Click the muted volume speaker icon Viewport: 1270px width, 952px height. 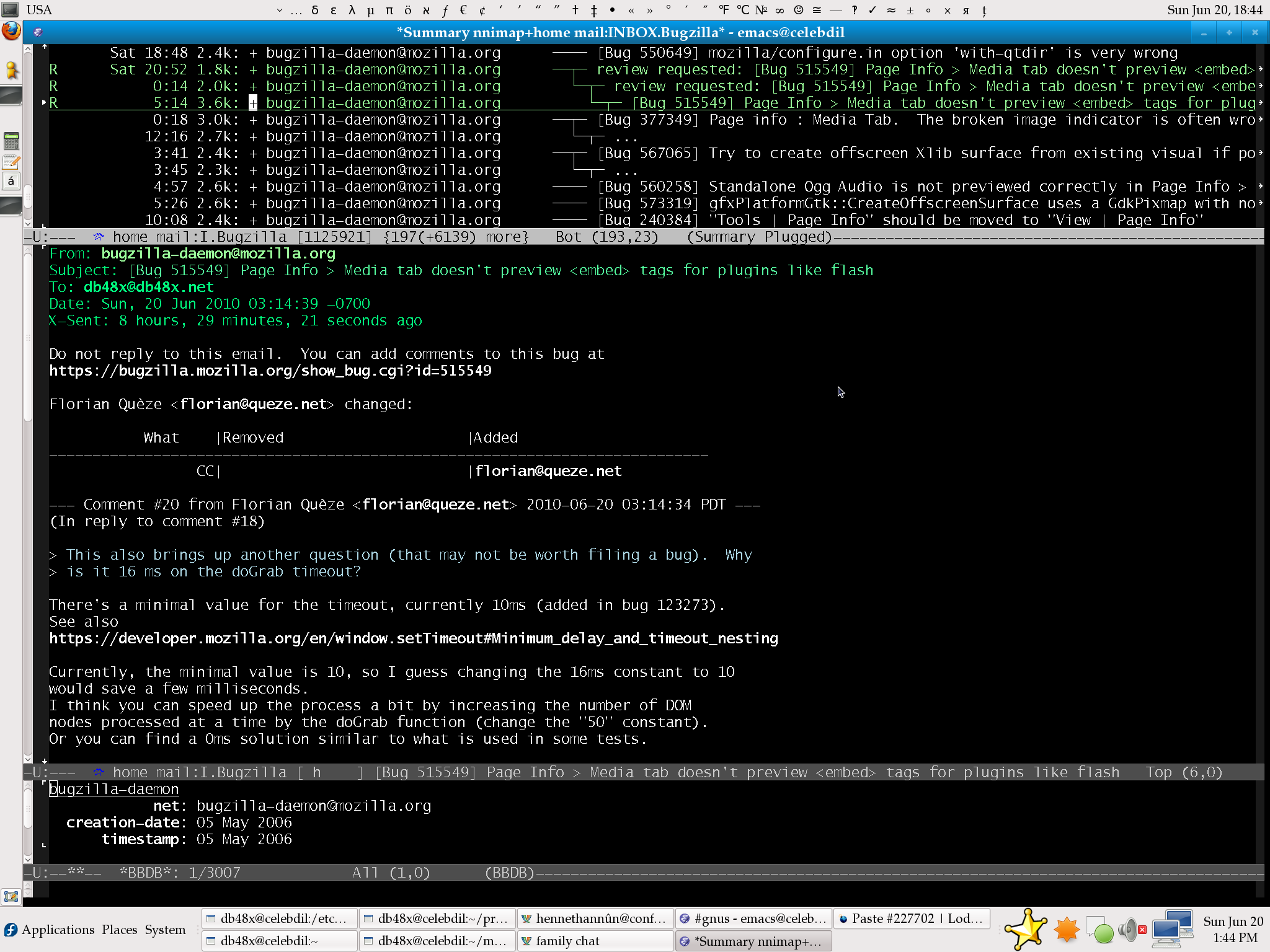[x=1132, y=930]
